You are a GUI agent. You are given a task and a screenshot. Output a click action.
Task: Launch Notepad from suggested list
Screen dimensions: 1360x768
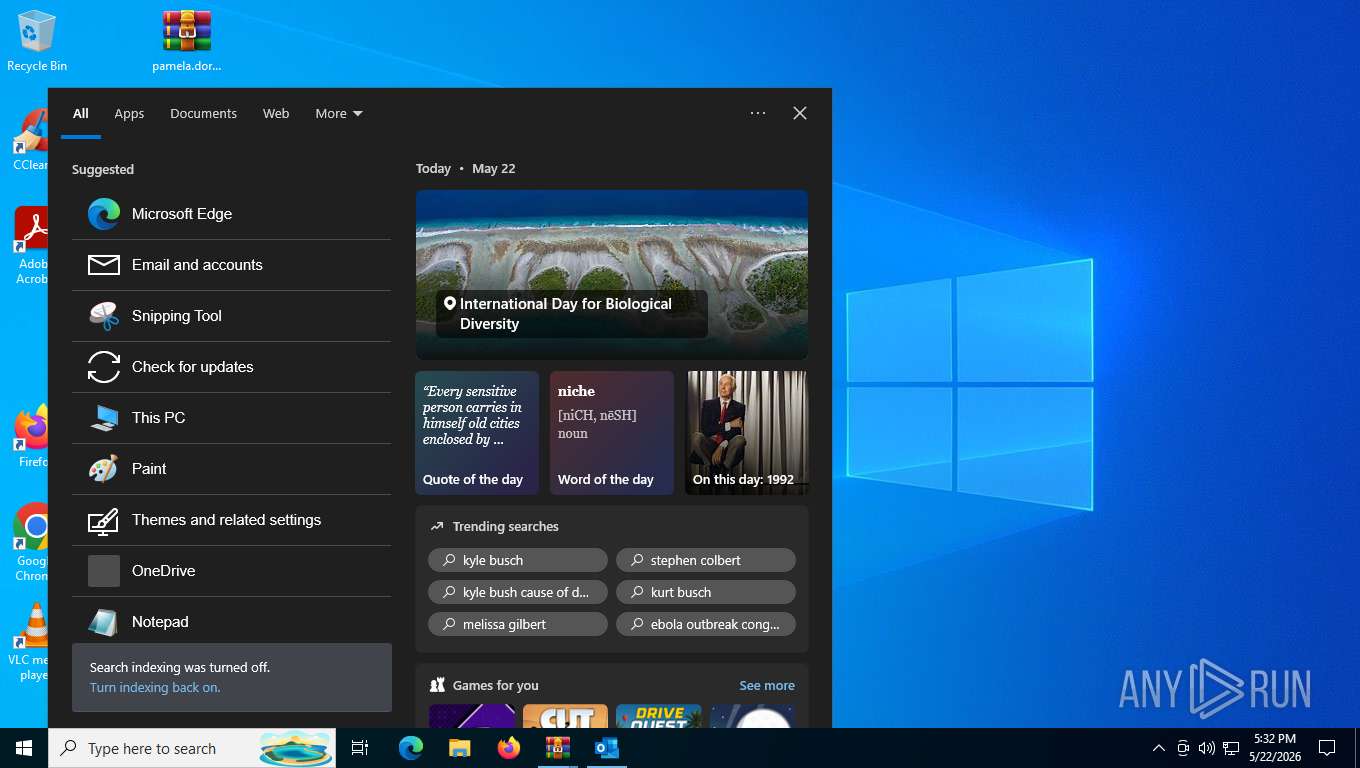point(231,622)
